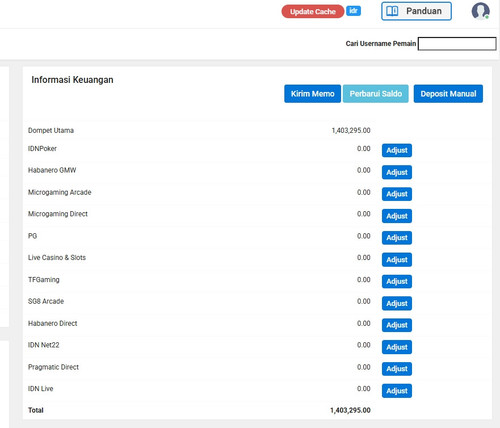Click the PG row label
The width and height of the screenshot is (500, 428).
coord(32,236)
